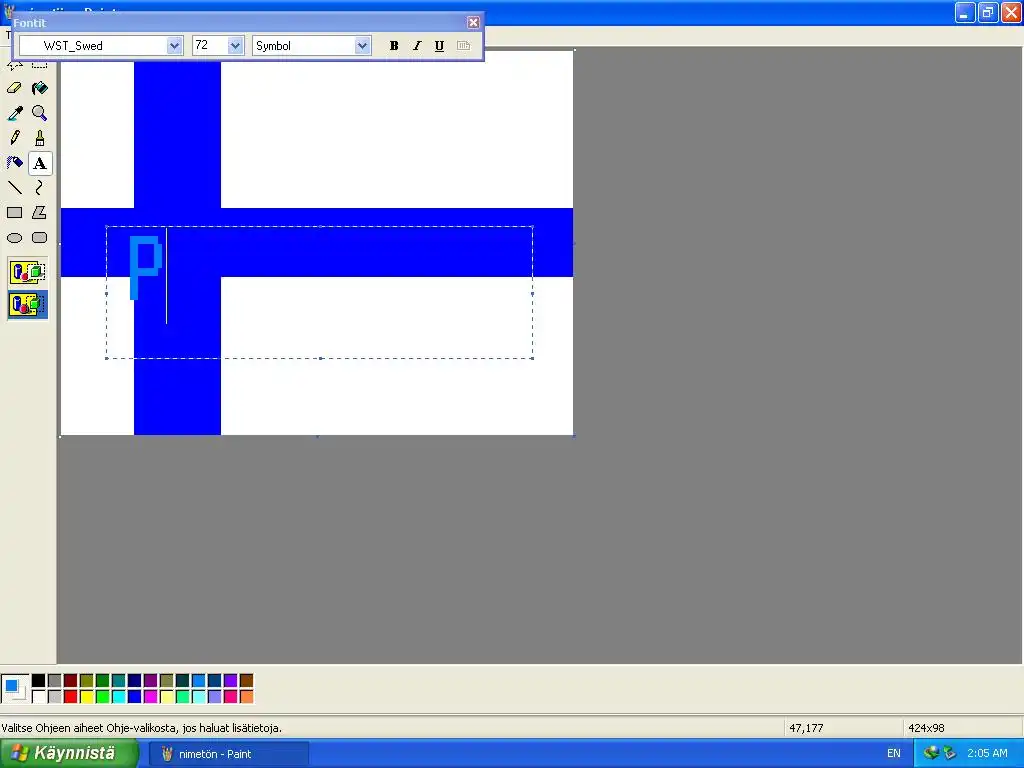1024x768 pixels.
Task: Minimize the Paint window
Action: 965,12
